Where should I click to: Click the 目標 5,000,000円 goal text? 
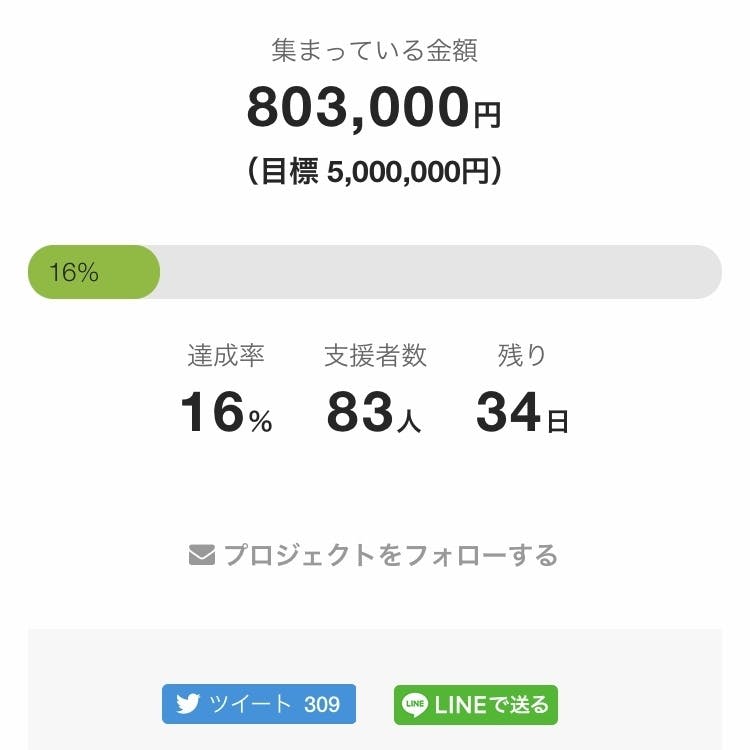point(374,172)
